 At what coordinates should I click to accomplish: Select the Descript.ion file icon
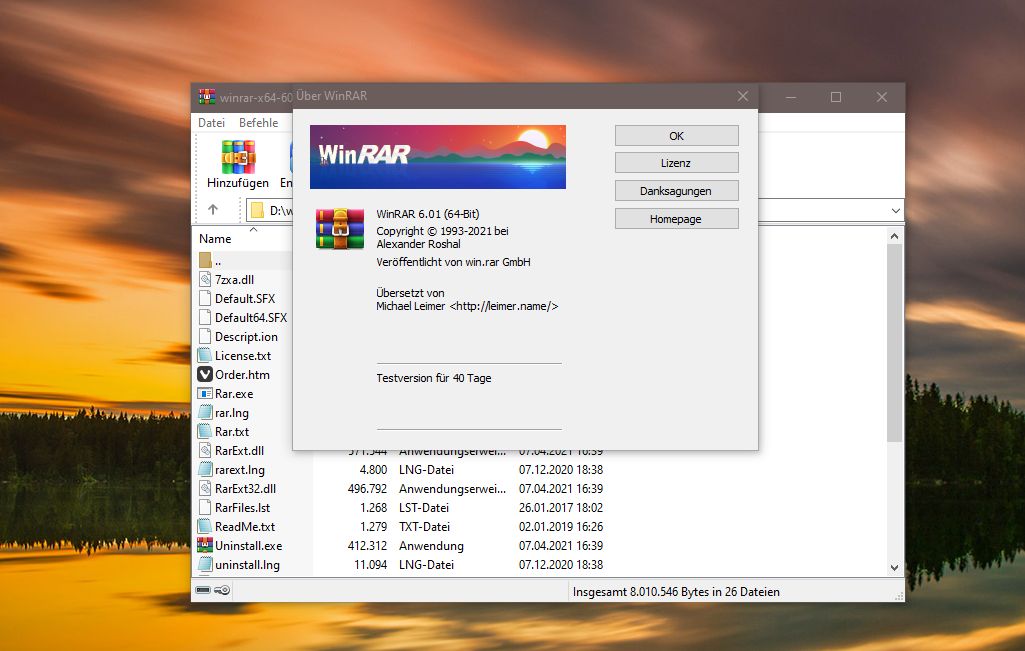(205, 337)
